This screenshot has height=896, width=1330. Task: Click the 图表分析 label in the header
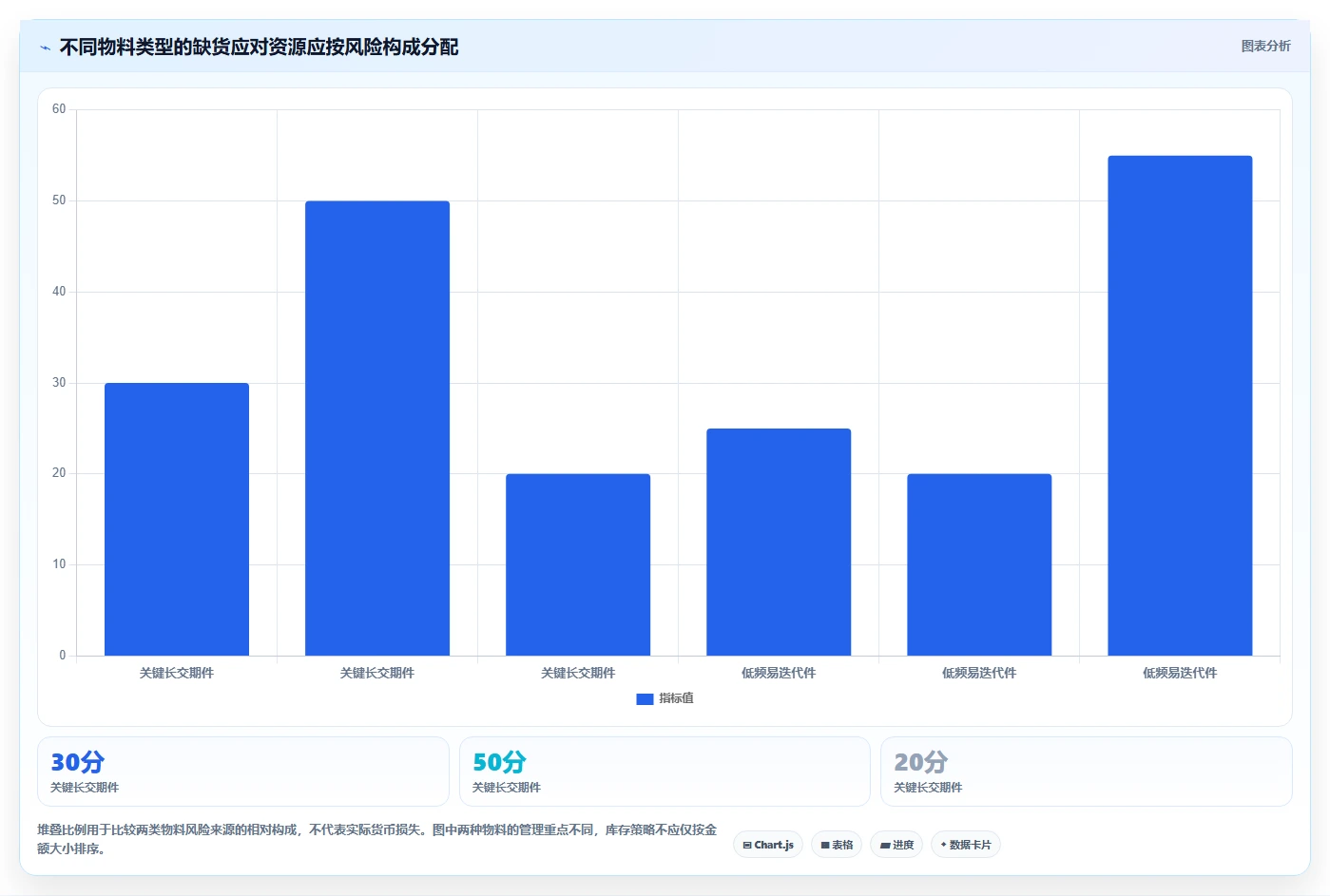(1265, 46)
